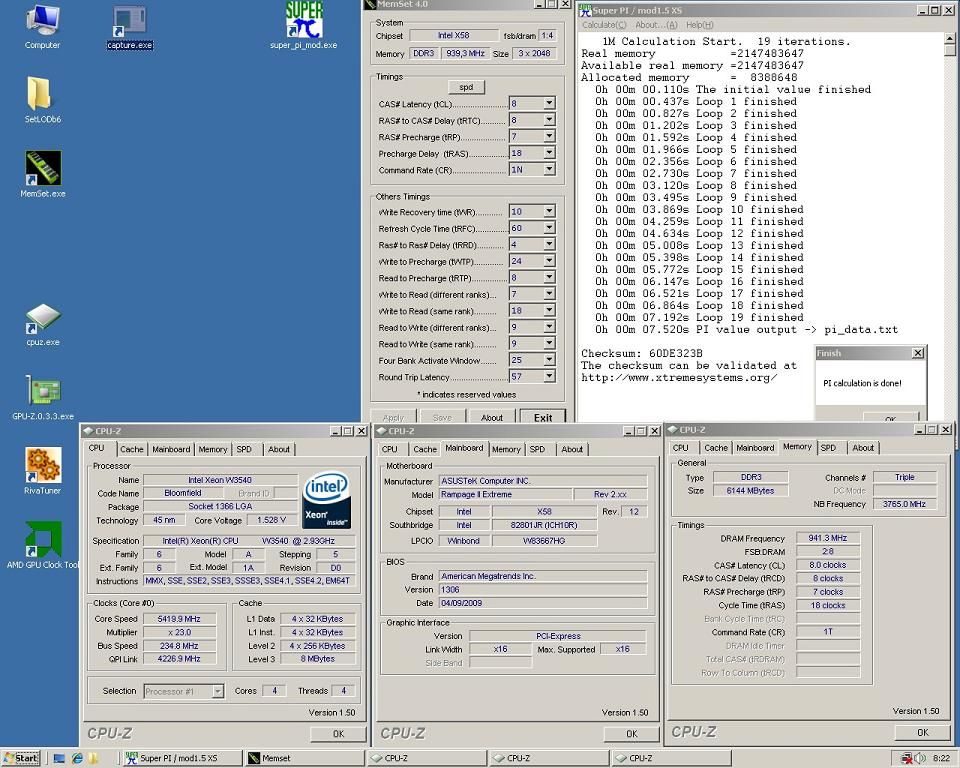The width and height of the screenshot is (960, 768).
Task: Click the volume icon in system tray
Action: click(920, 759)
